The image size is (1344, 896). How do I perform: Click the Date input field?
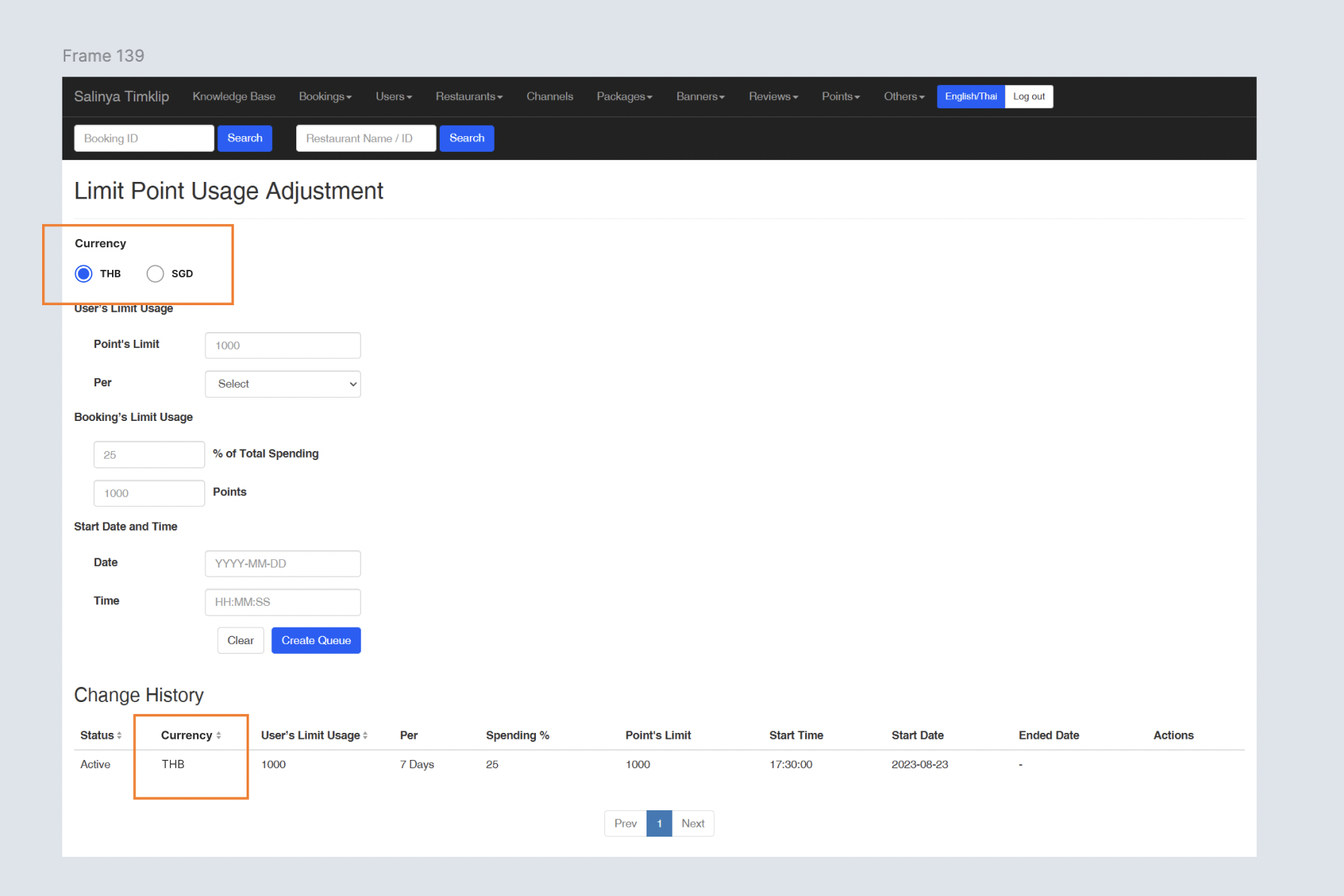click(x=283, y=564)
